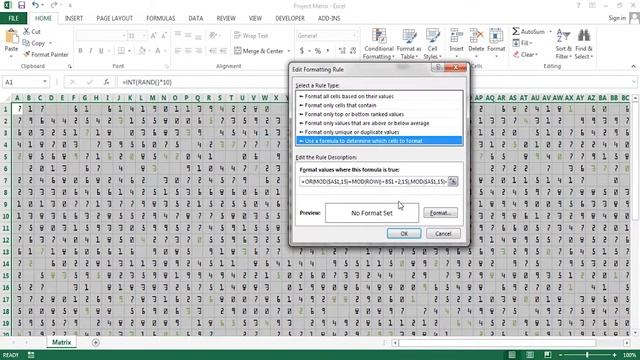640x360 pixels.
Task: Close the Edit Formatting Rule dialog
Action: [456, 68]
